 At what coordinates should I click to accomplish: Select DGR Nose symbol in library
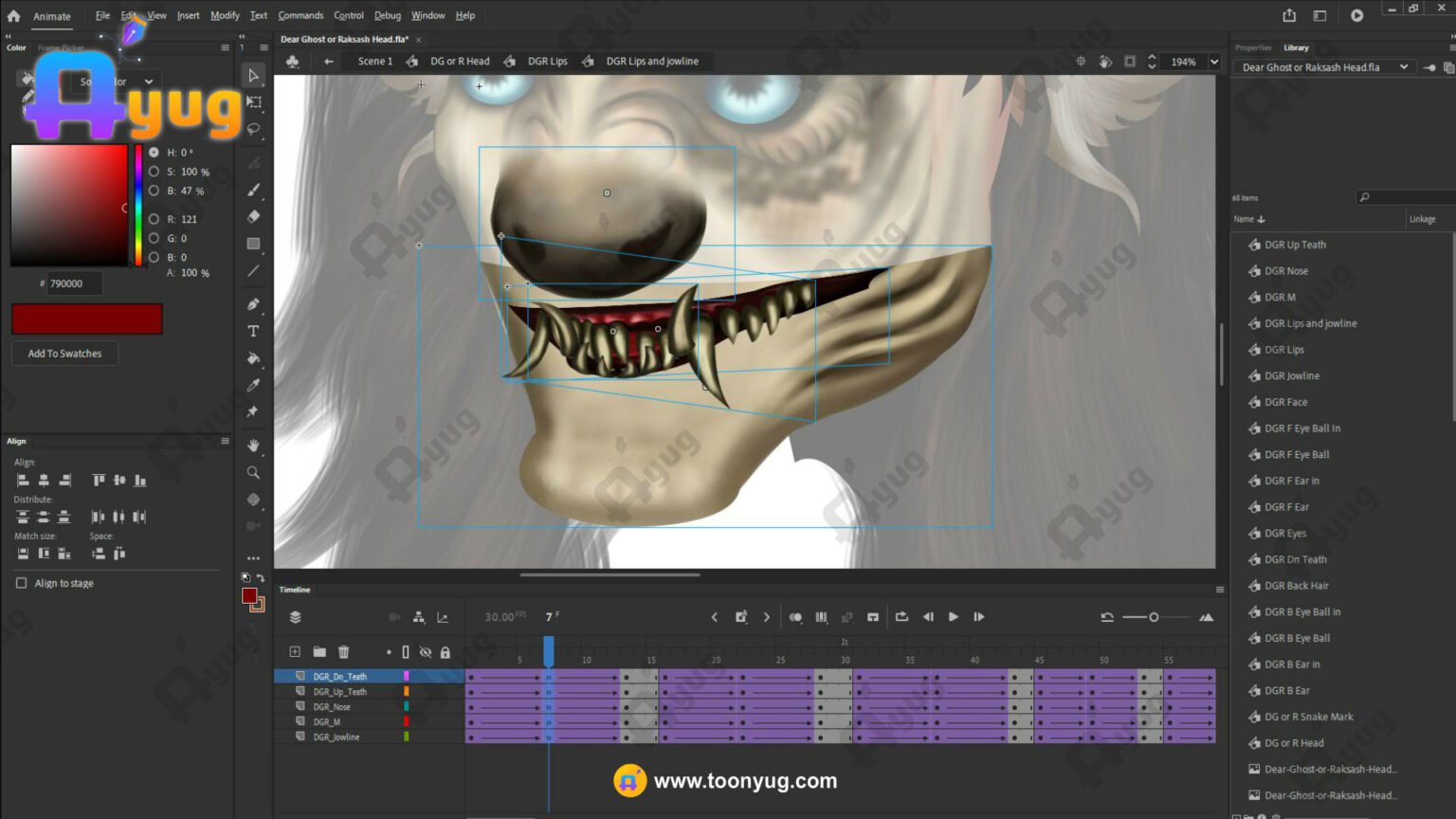tap(1285, 271)
